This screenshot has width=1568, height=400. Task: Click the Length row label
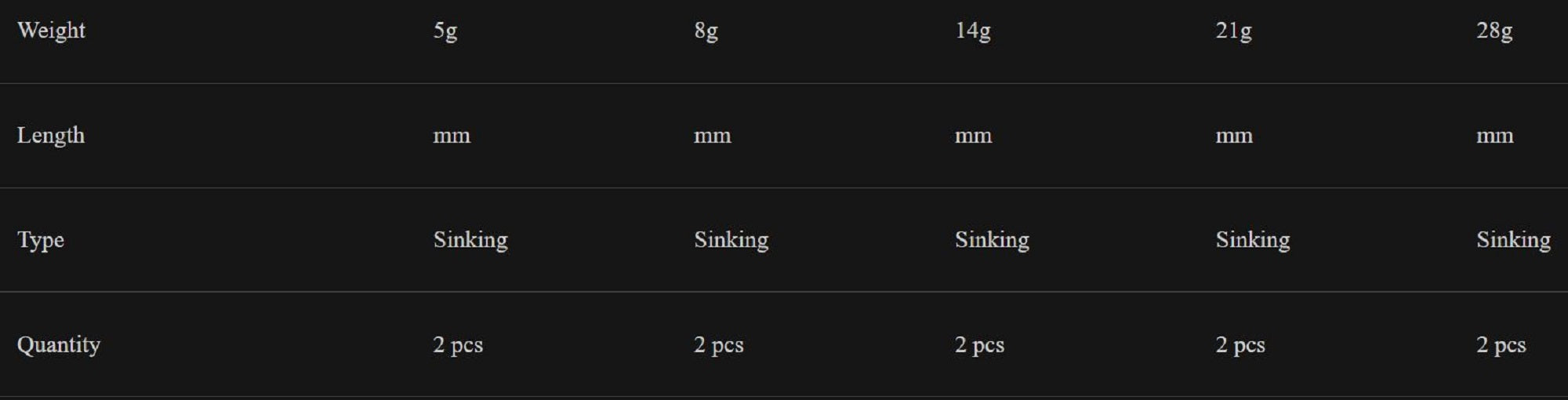[x=51, y=135]
